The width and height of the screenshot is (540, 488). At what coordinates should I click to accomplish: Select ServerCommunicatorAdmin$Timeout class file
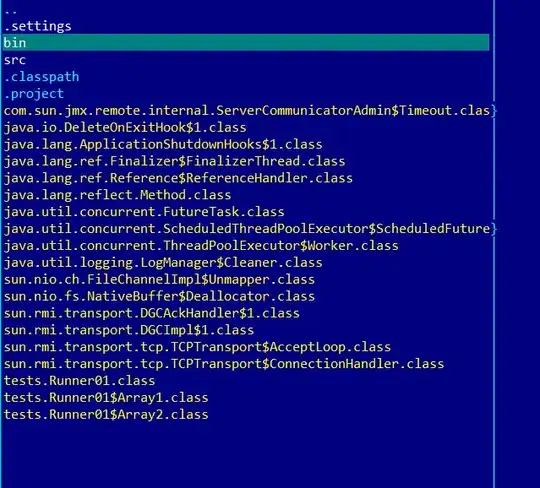pyautogui.click(x=247, y=111)
